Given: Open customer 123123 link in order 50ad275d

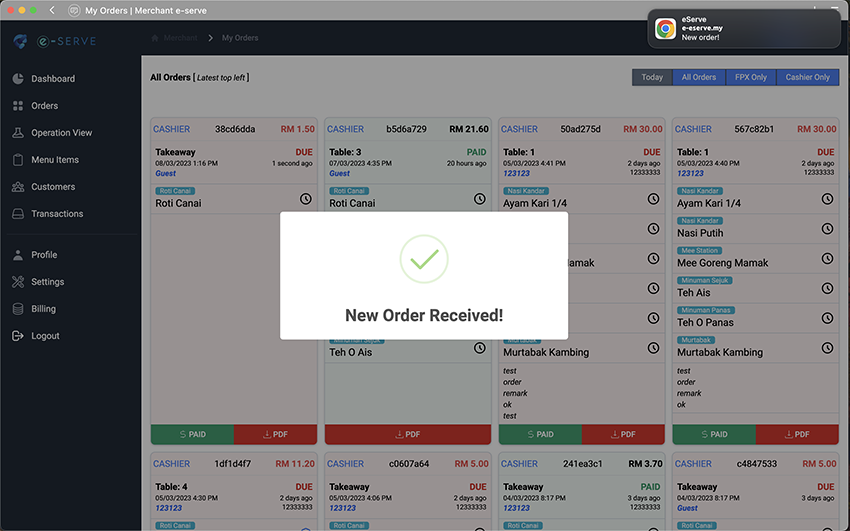Looking at the screenshot, I should pos(516,173).
